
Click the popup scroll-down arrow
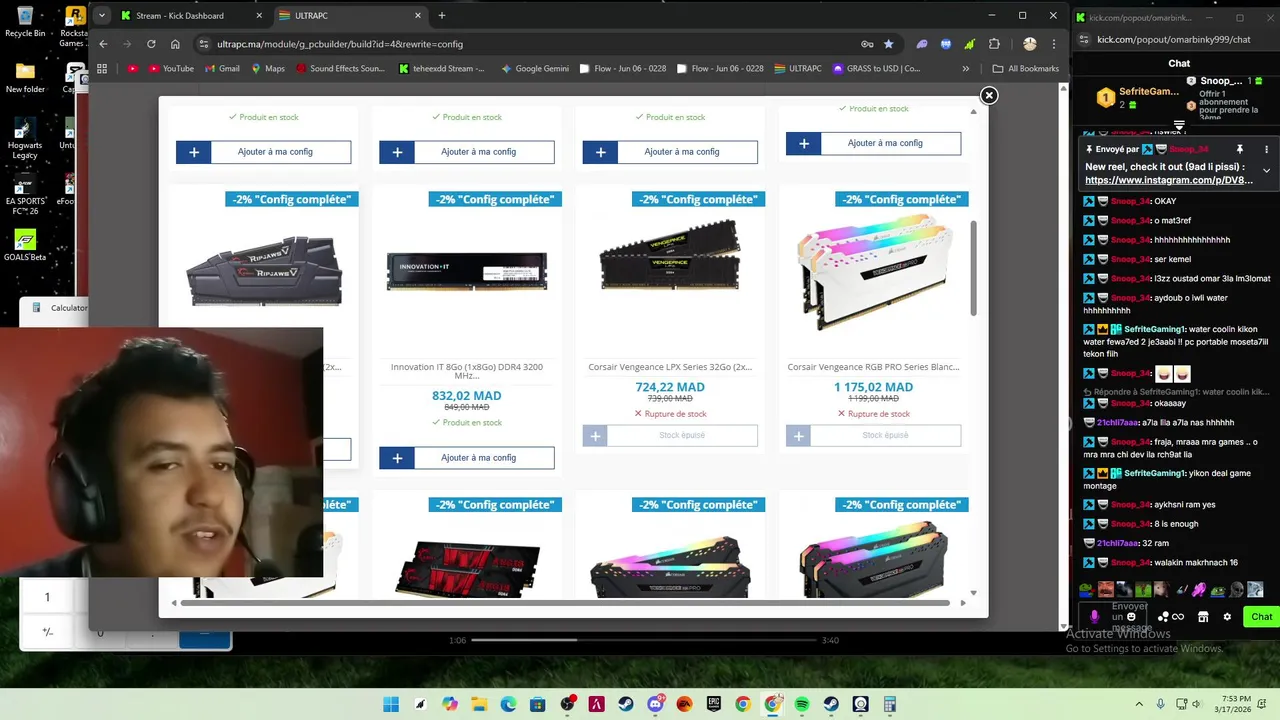[973, 592]
